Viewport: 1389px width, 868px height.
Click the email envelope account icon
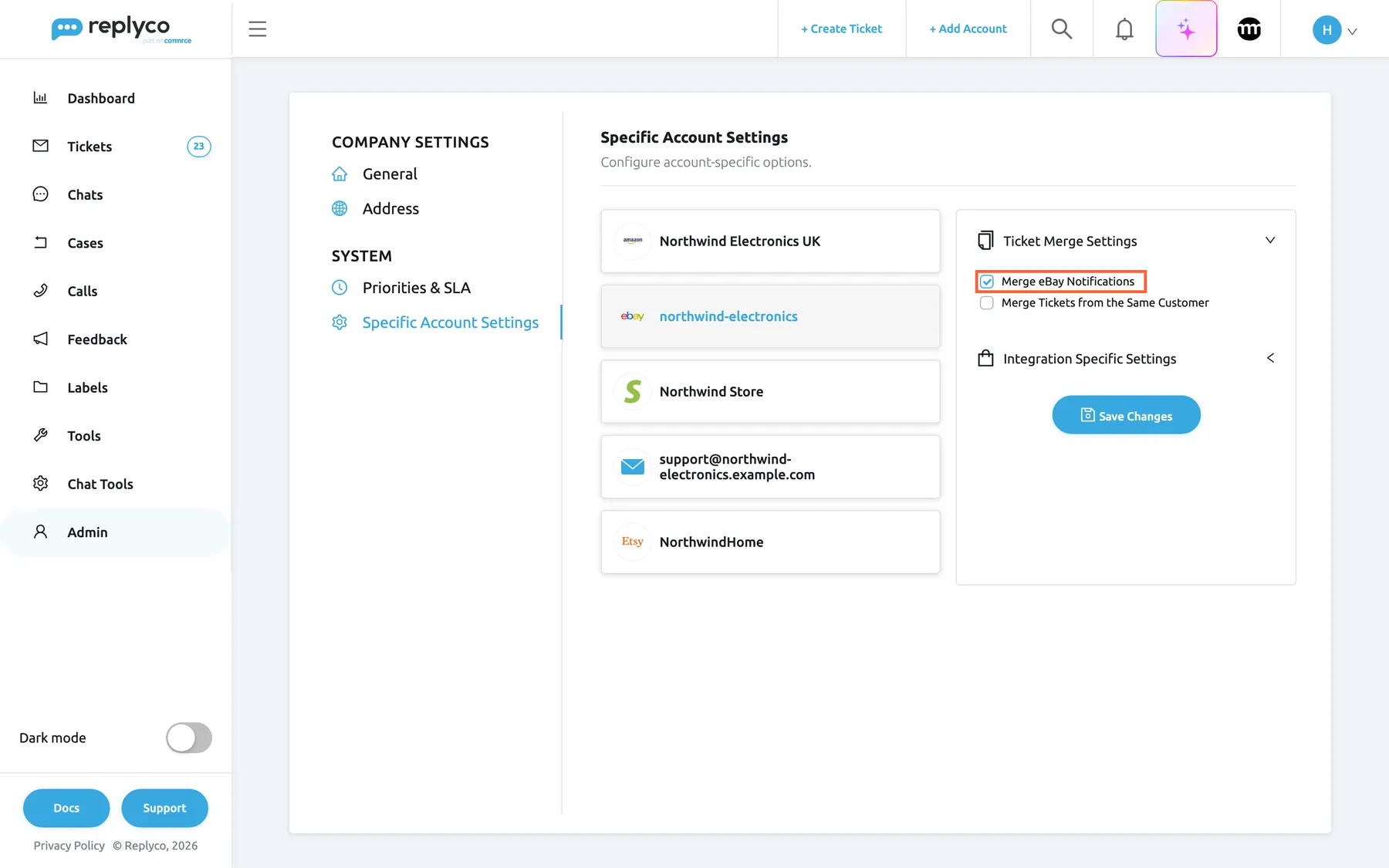click(633, 467)
